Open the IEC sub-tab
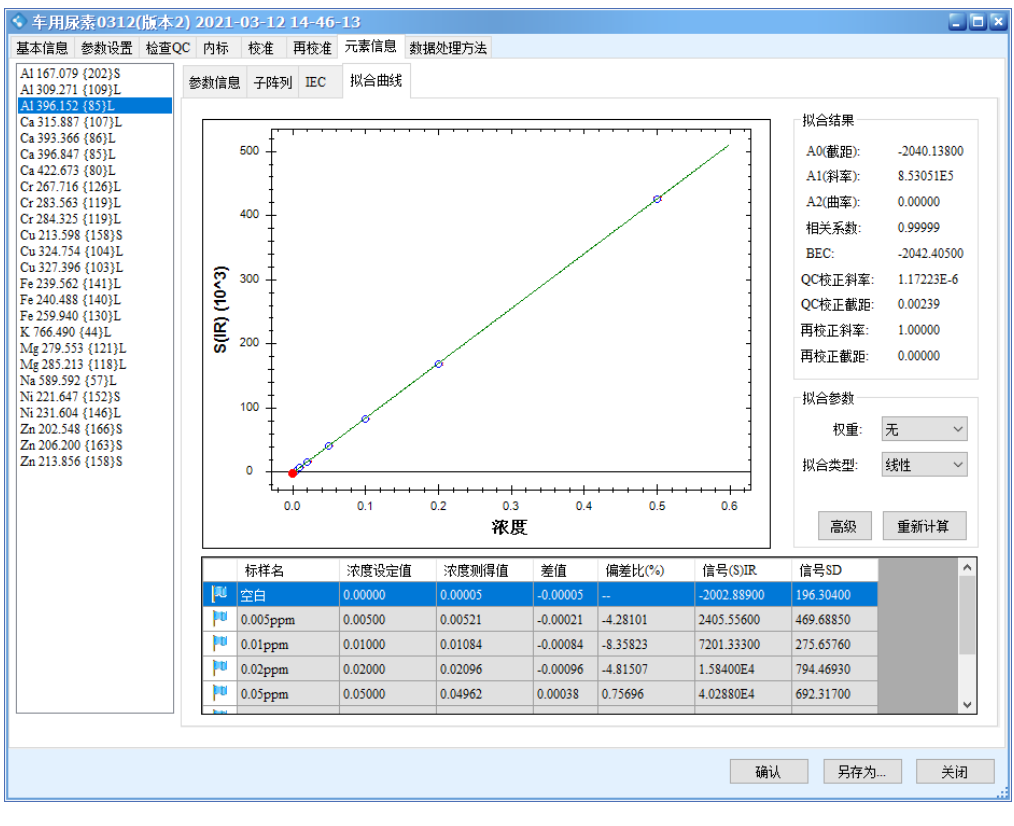 [316, 83]
